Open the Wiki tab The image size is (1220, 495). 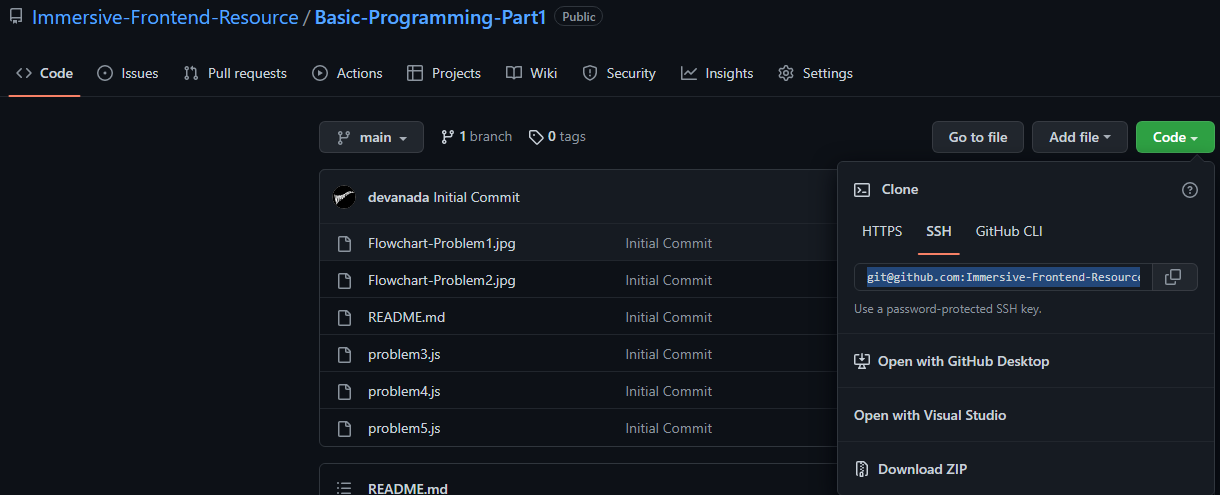531,73
